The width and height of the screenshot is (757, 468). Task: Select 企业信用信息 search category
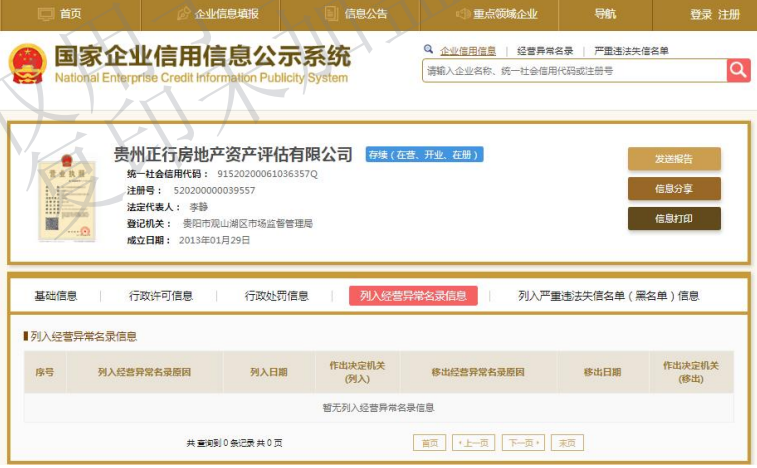coord(467,50)
